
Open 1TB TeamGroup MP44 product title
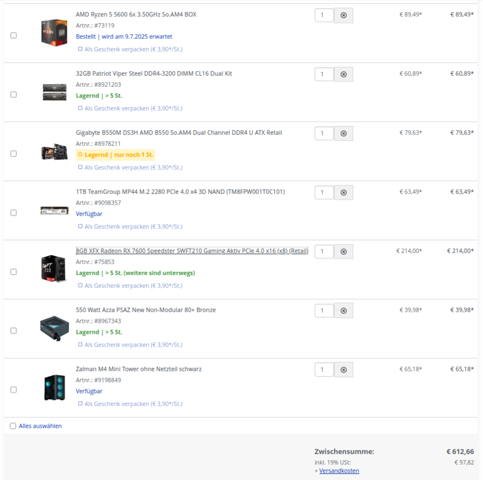180,192
